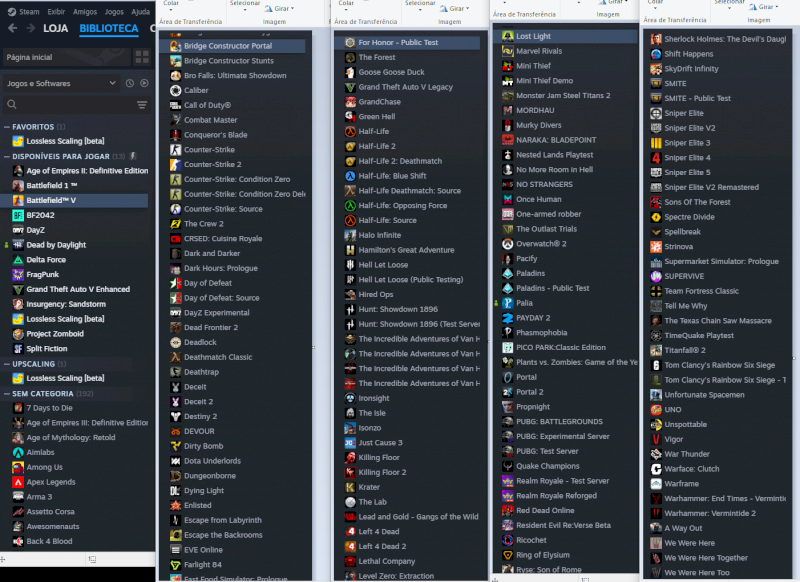Click the Counter-Strike 2 icon
Image resolution: width=800 pixels, height=582 pixels.
[176, 164]
